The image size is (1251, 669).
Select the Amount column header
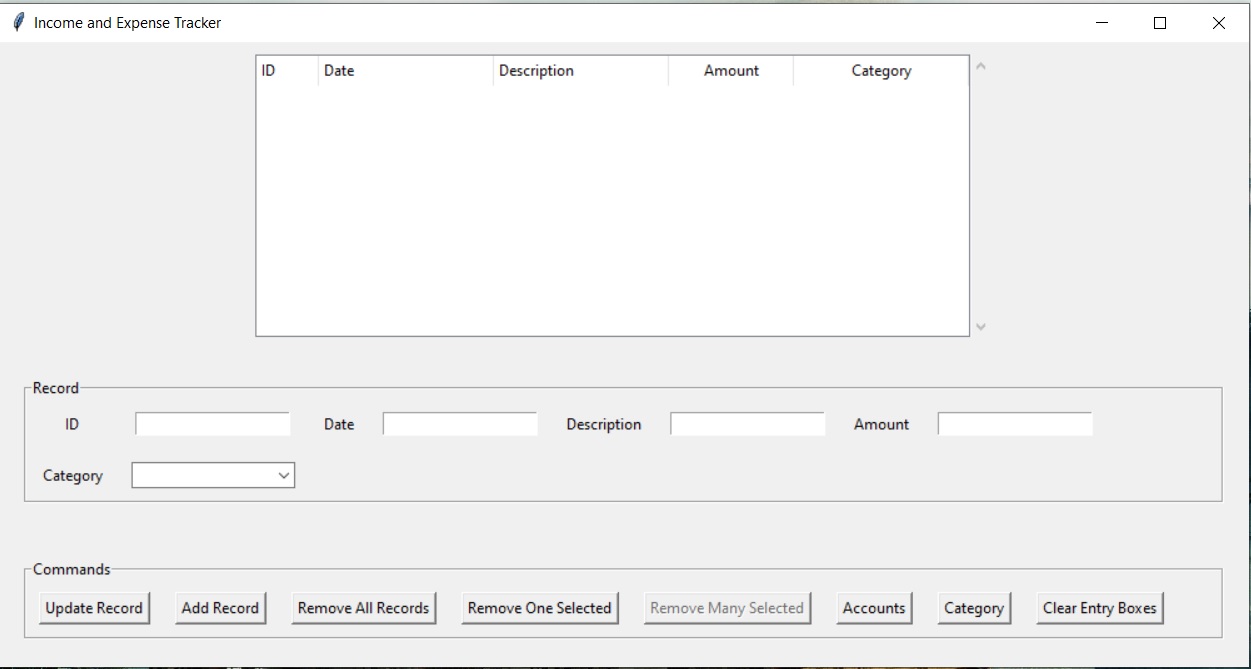[x=731, y=71]
